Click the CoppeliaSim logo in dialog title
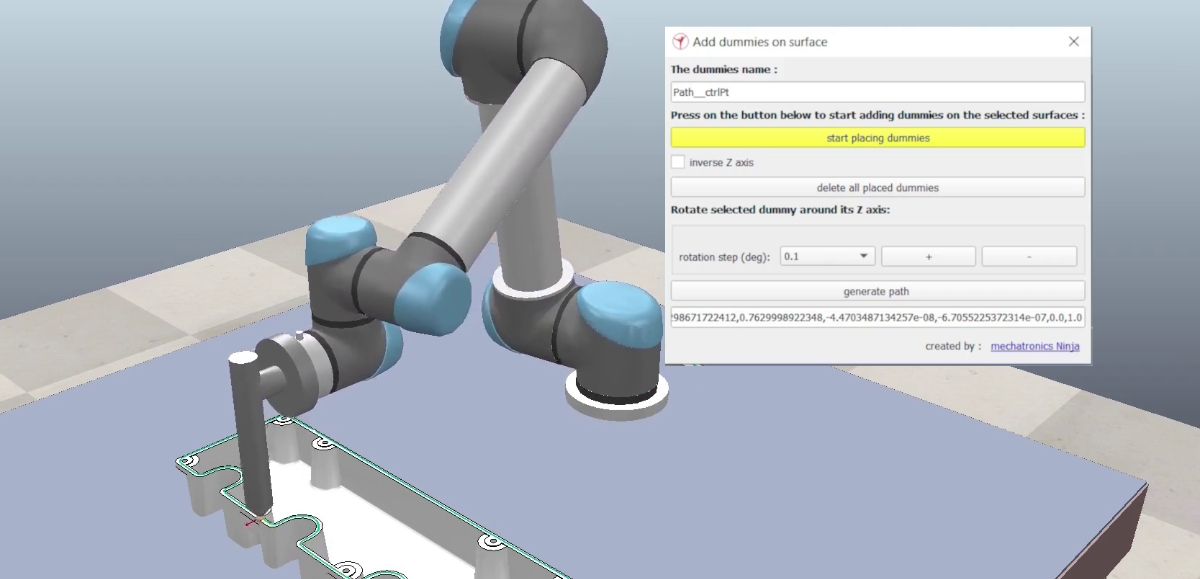 (x=680, y=42)
